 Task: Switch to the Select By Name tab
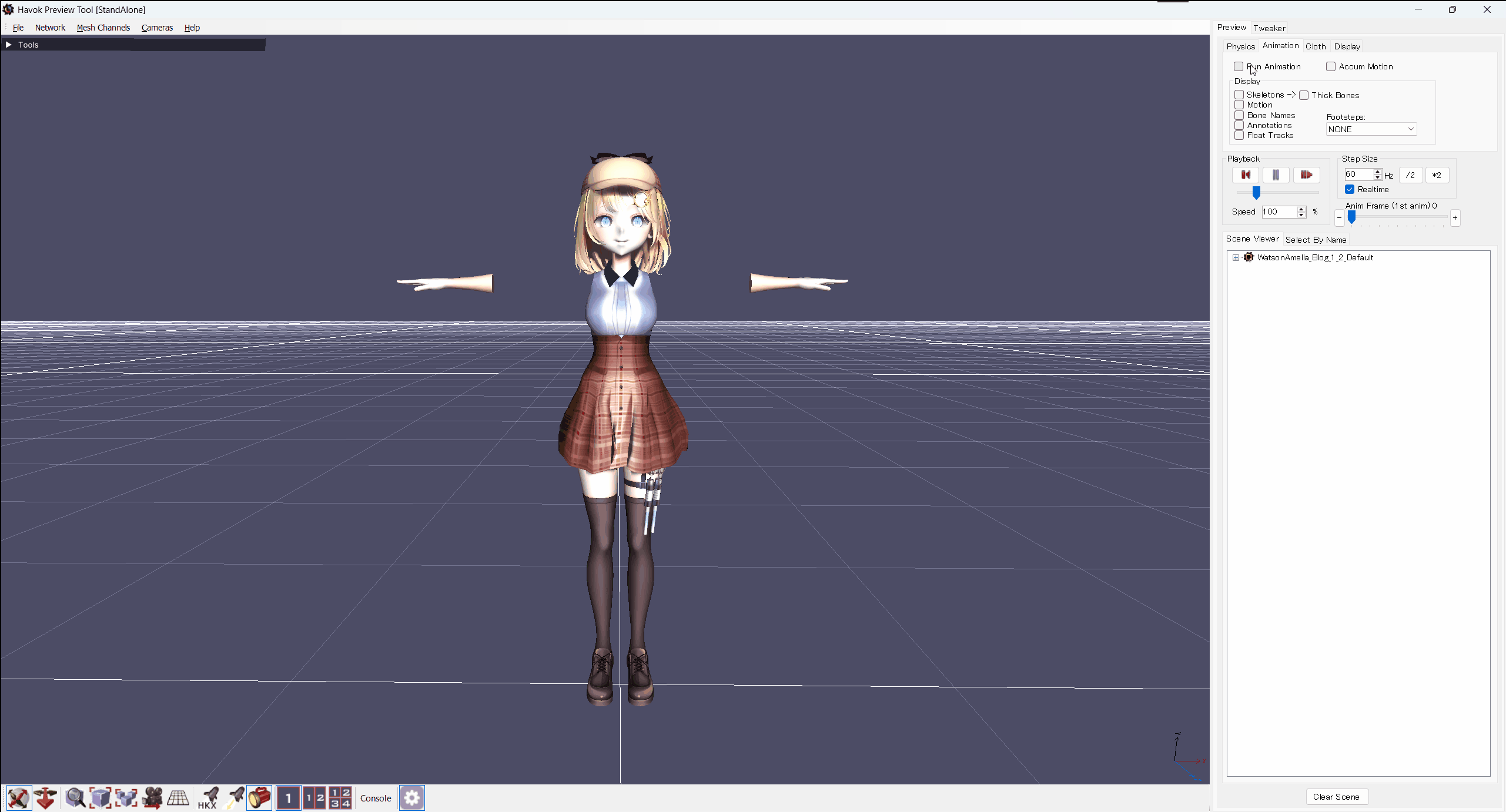(1316, 240)
